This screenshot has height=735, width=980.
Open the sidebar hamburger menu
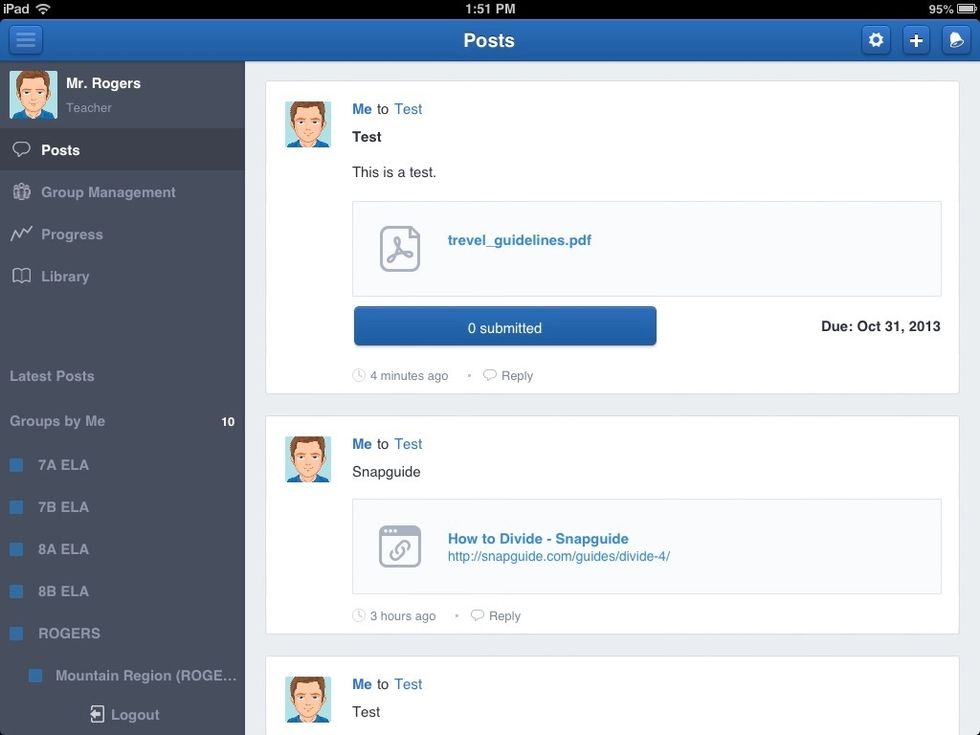[x=25, y=39]
